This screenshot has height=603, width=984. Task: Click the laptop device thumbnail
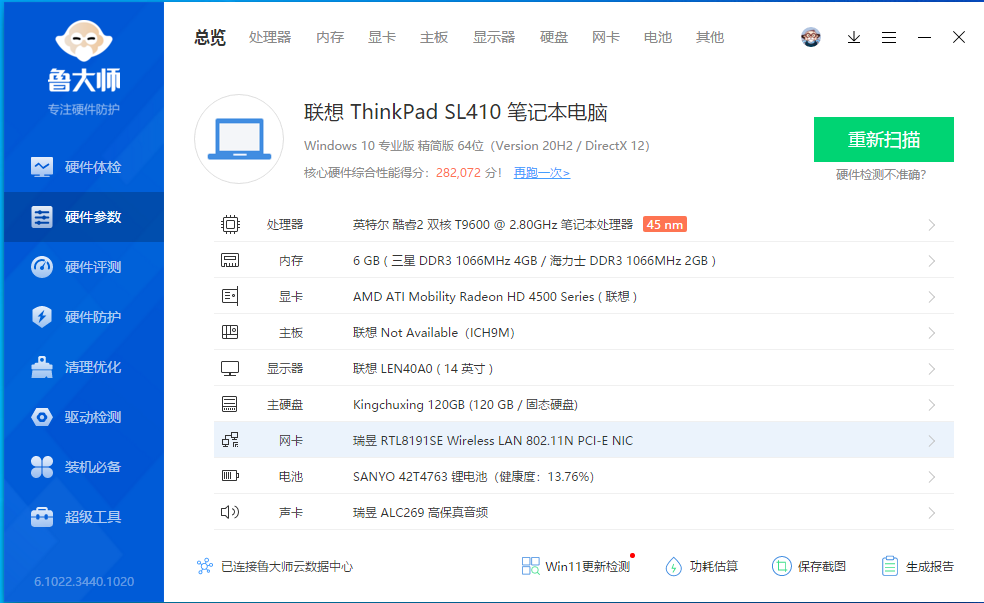click(239, 139)
